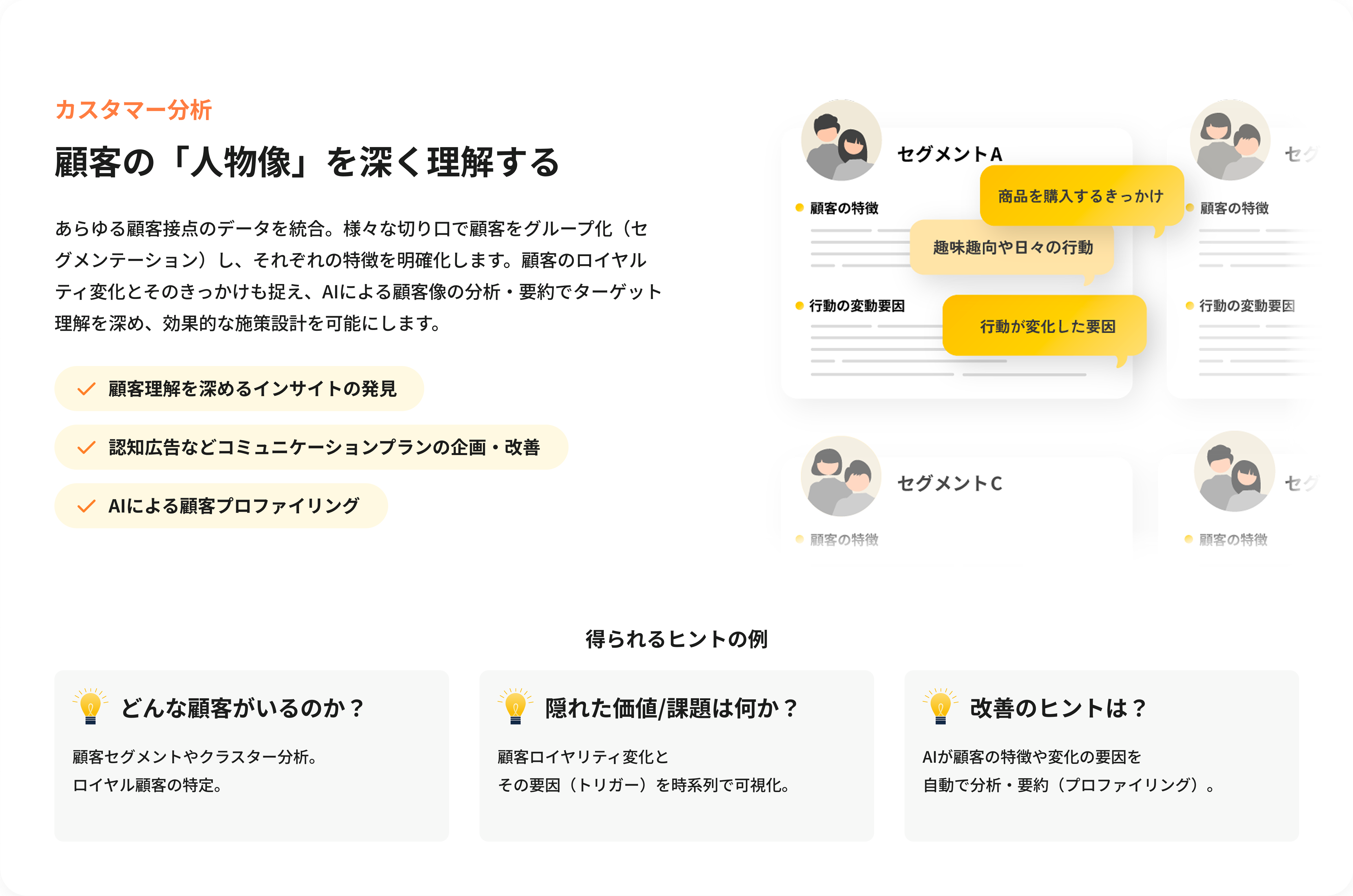
Task: Select the 顧客理解を深めるインサイトの発見 pill
Action: 239,389
